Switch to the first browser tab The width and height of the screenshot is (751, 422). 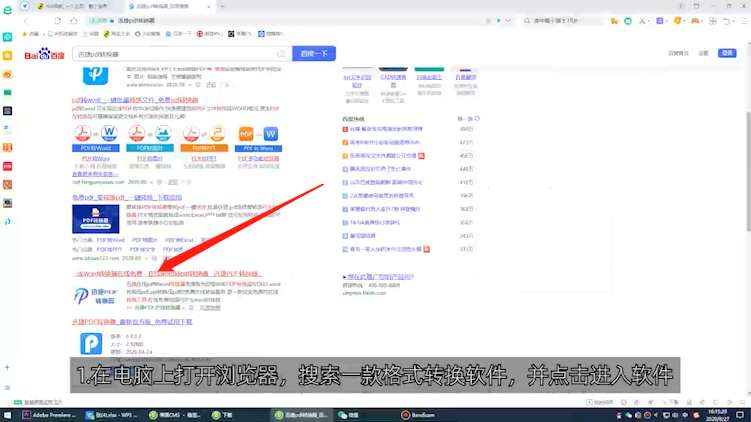coord(76,6)
